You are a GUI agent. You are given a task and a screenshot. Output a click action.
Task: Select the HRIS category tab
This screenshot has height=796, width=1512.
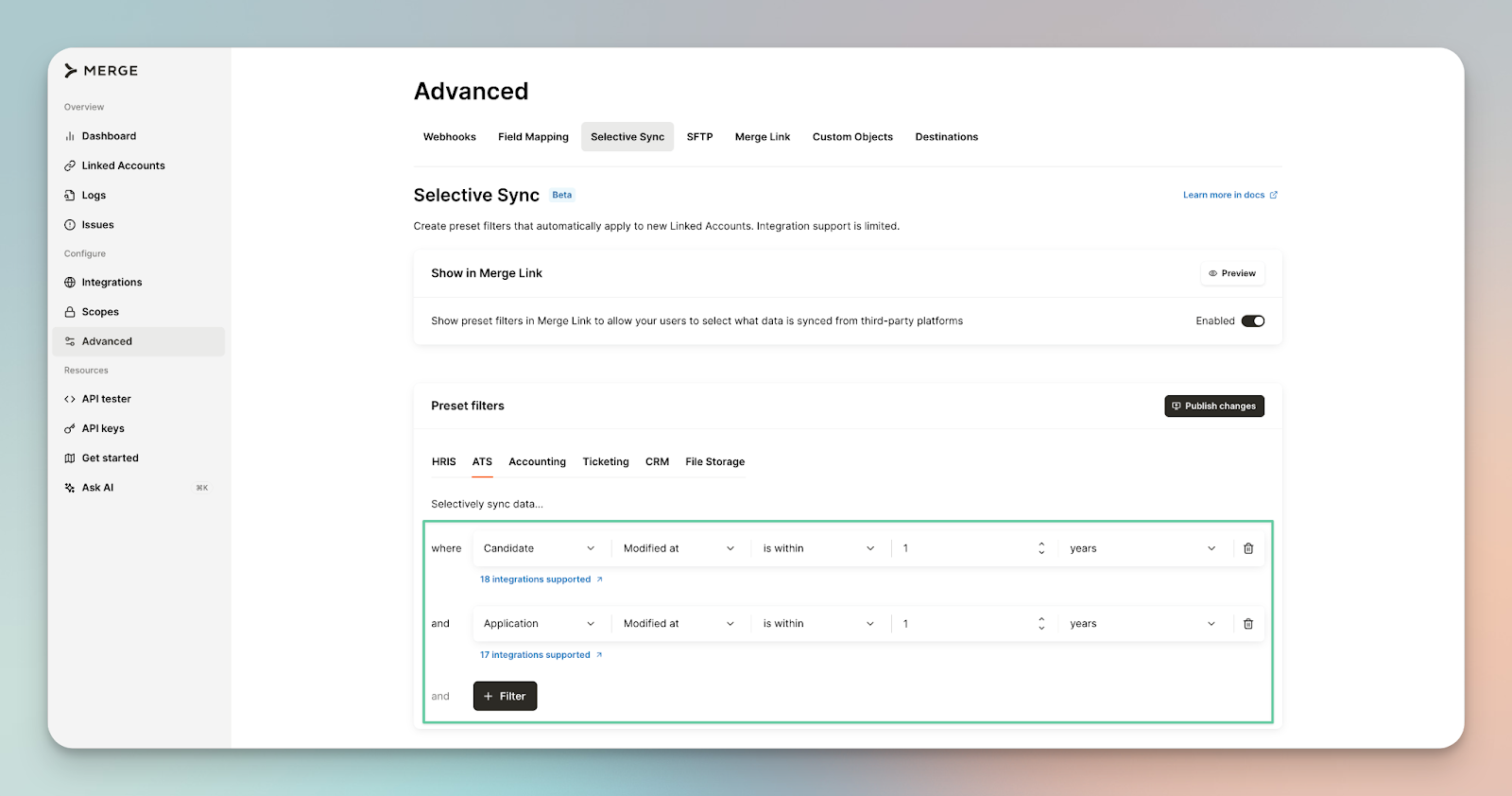click(444, 462)
